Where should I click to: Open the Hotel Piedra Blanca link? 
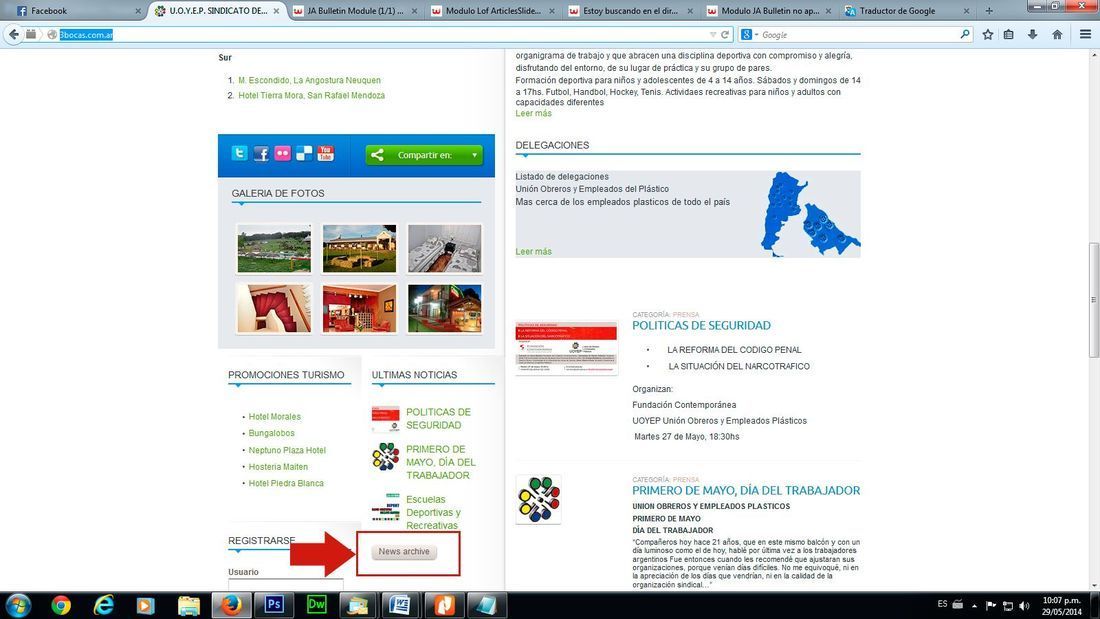286,484
